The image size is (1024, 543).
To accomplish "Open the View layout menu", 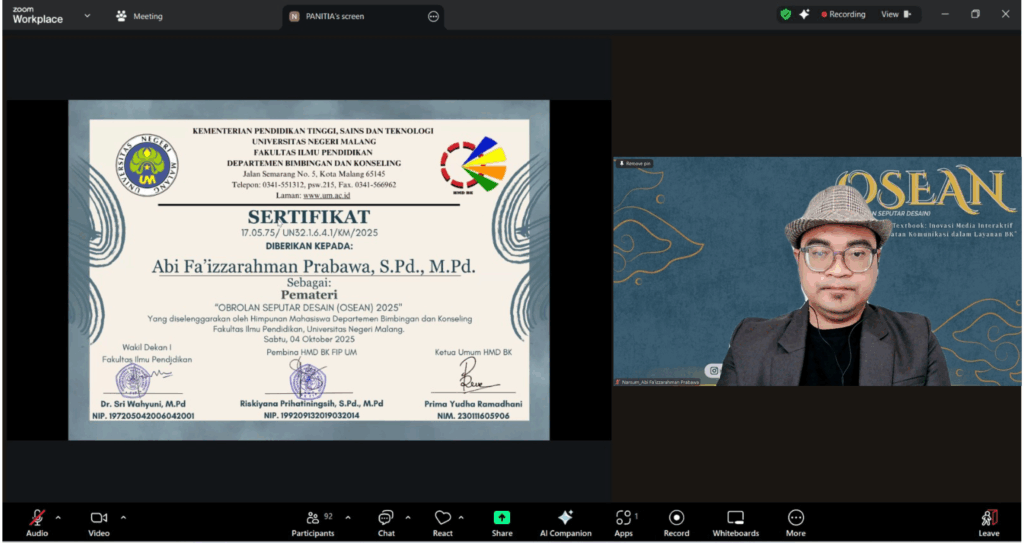I will click(x=894, y=15).
